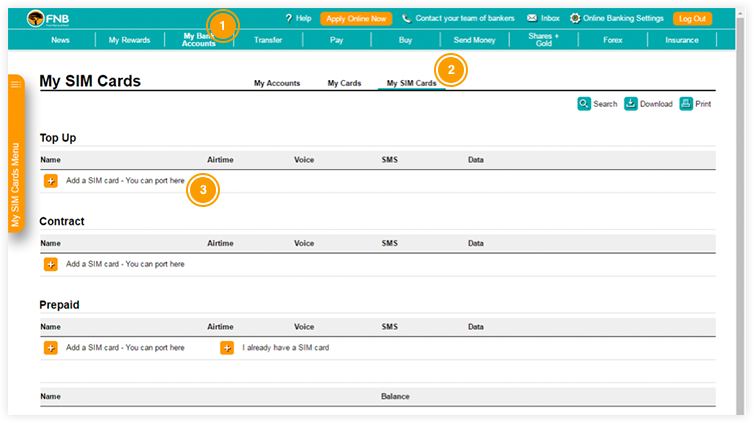Click Add a SIM card text under Prepaid
Screen dimensions: 754x423
tap(125, 348)
